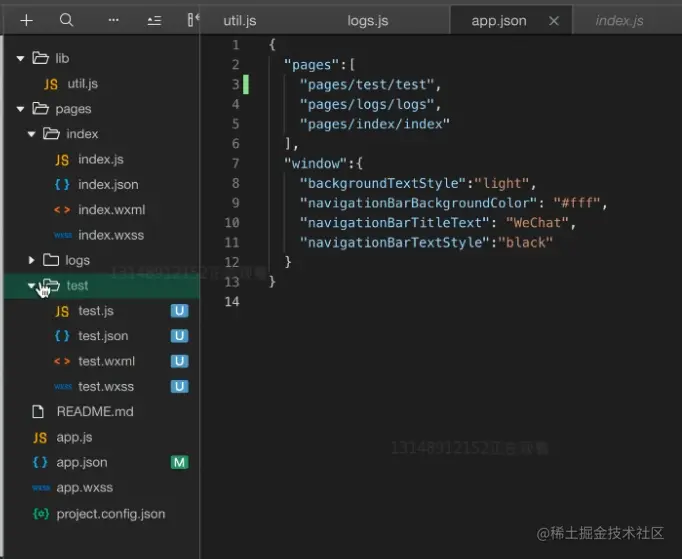Click the JS icon of index.js
Image resolution: width=682 pixels, height=559 pixels.
[x=62, y=160]
